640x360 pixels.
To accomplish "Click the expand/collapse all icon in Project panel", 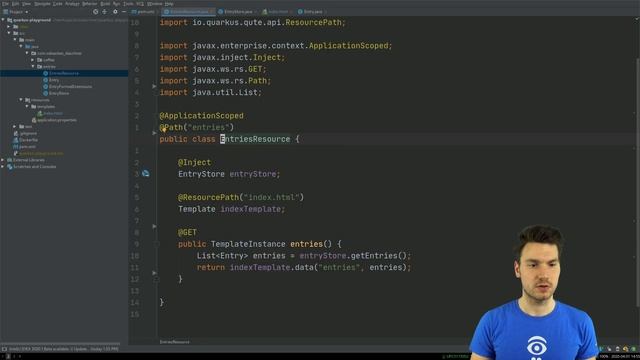I will (104, 12).
